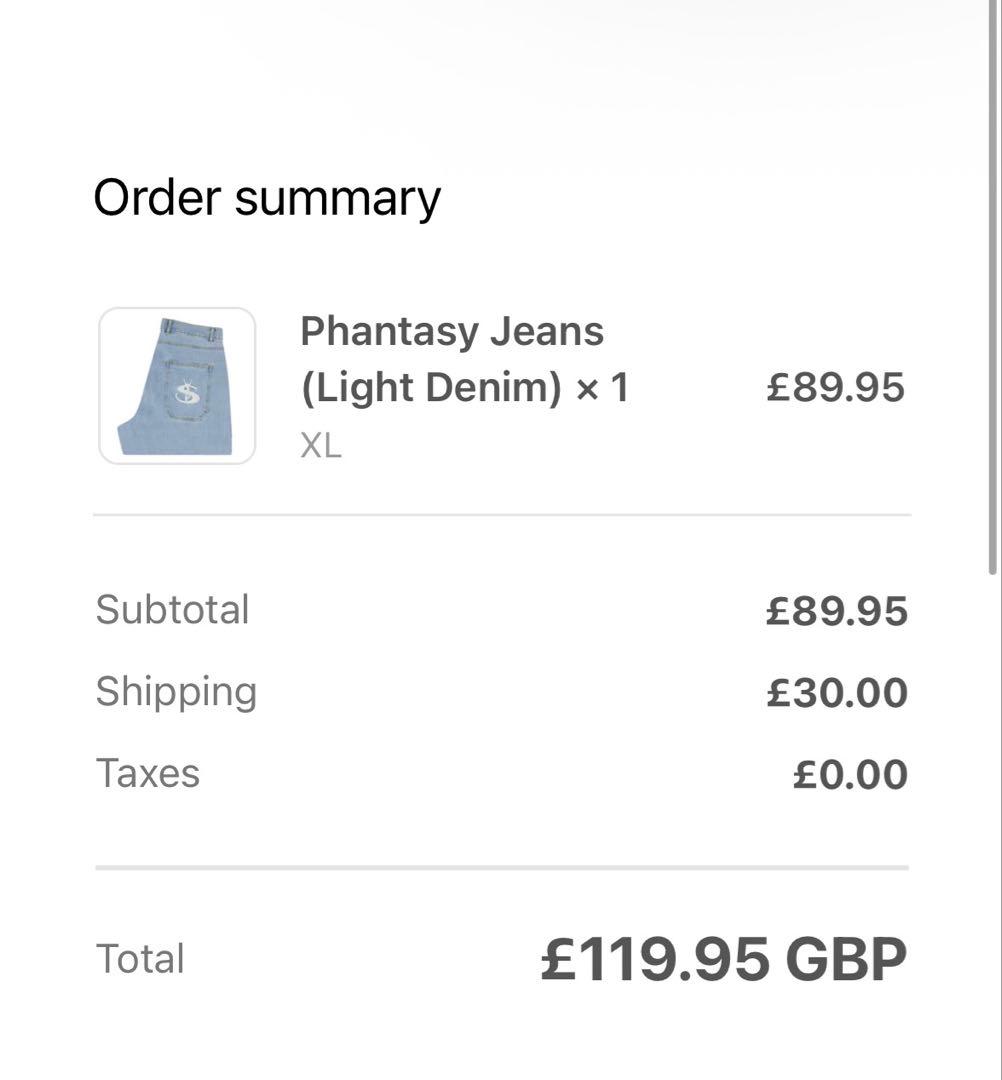Click the Subtotal amount £89.95
This screenshot has height=1080, width=1002.
836,612
